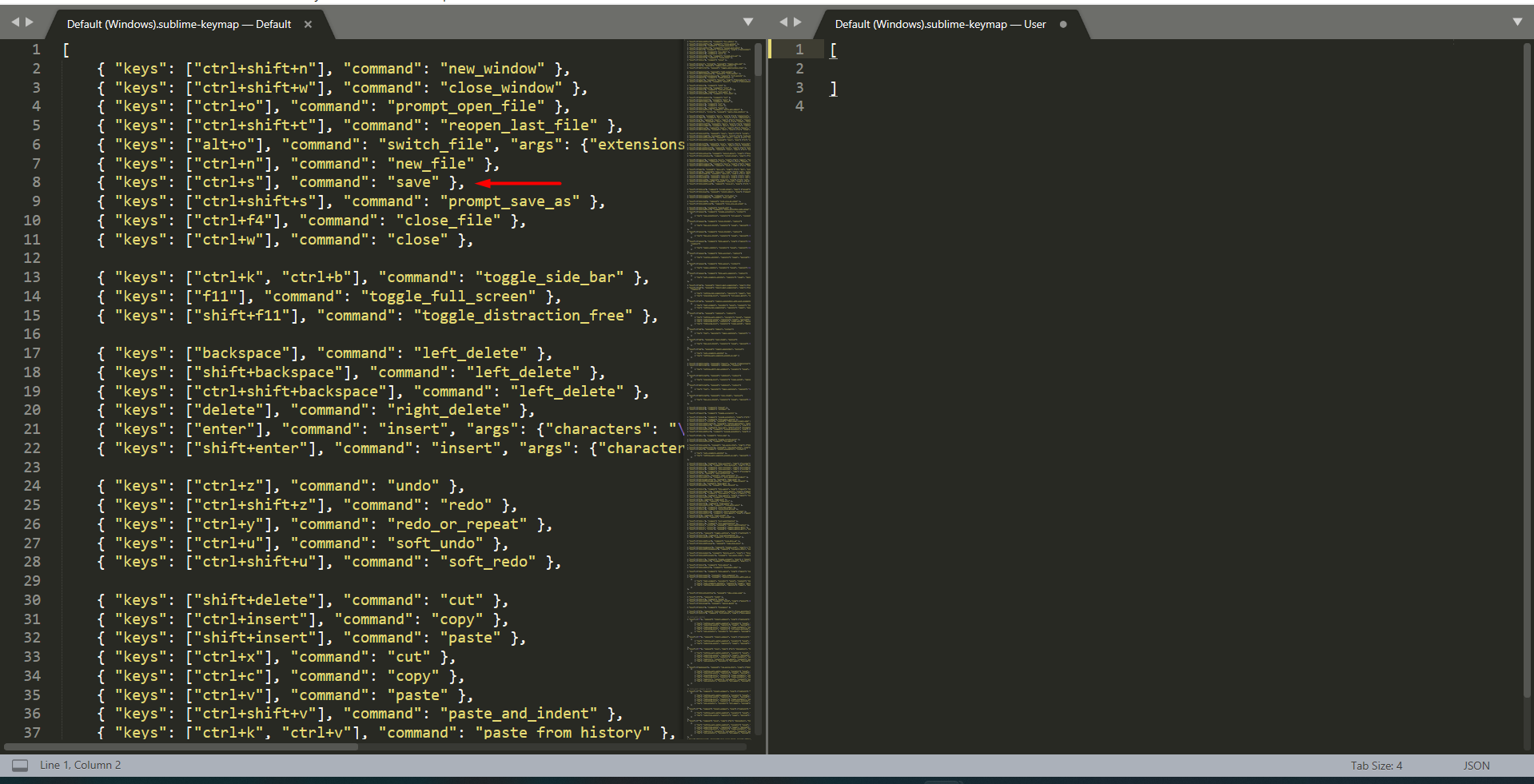Close the Default keymap tab
The image size is (1534, 784).
[308, 24]
